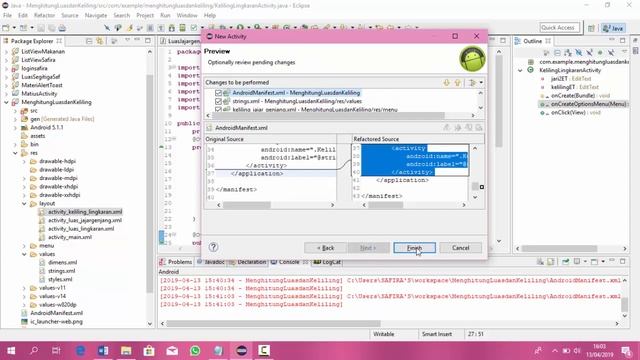Viewport: 640px width, 360px height.
Task: Expand the loginsafira project
Action: point(6,68)
